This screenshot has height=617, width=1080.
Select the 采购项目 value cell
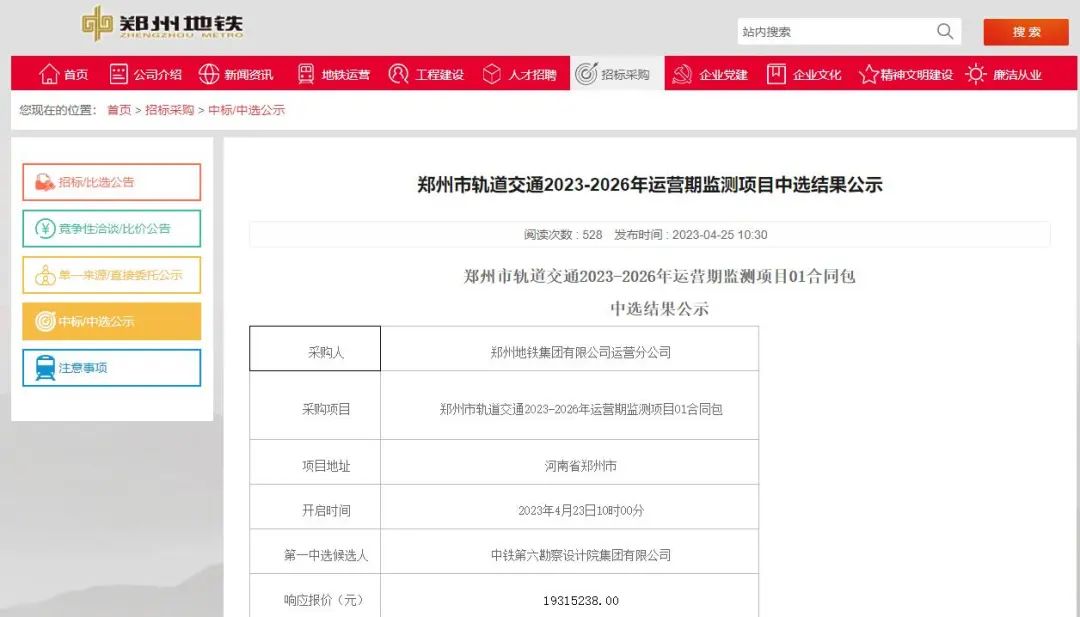pyautogui.click(x=570, y=406)
